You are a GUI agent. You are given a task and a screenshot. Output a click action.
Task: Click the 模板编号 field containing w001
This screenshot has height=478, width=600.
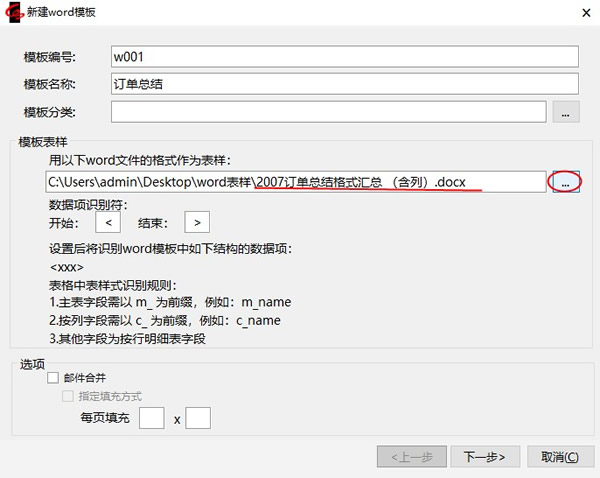345,57
